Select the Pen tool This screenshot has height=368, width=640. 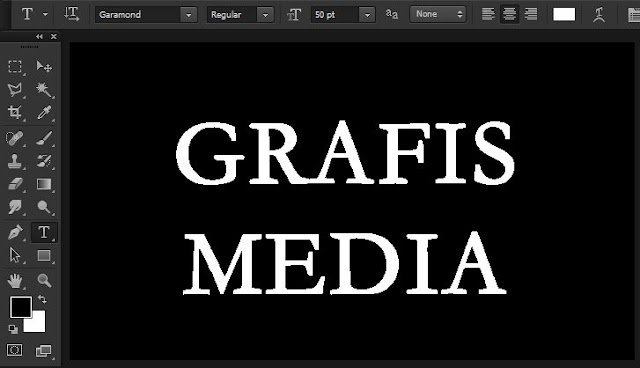[15, 233]
